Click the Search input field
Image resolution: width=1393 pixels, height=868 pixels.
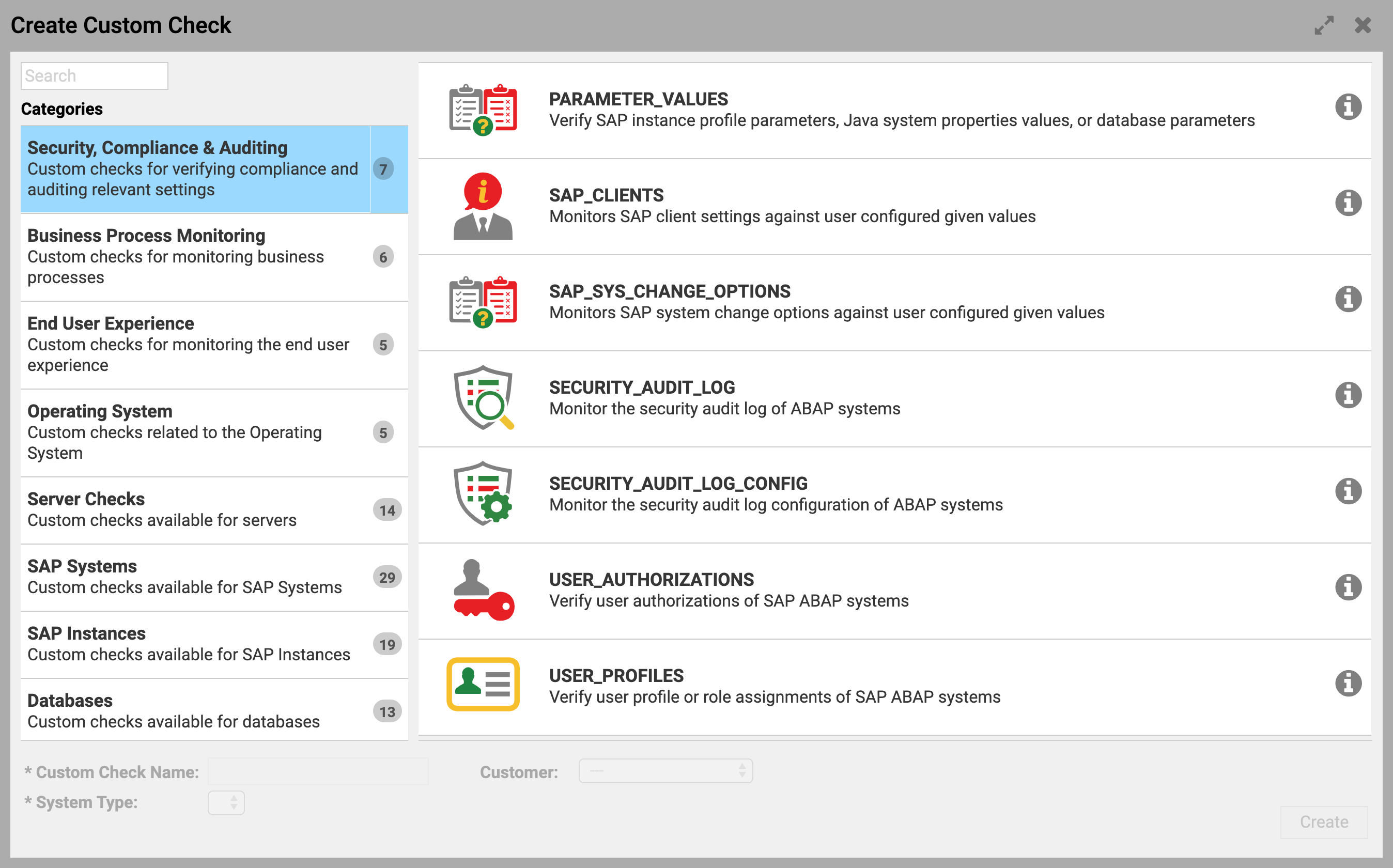coord(94,75)
